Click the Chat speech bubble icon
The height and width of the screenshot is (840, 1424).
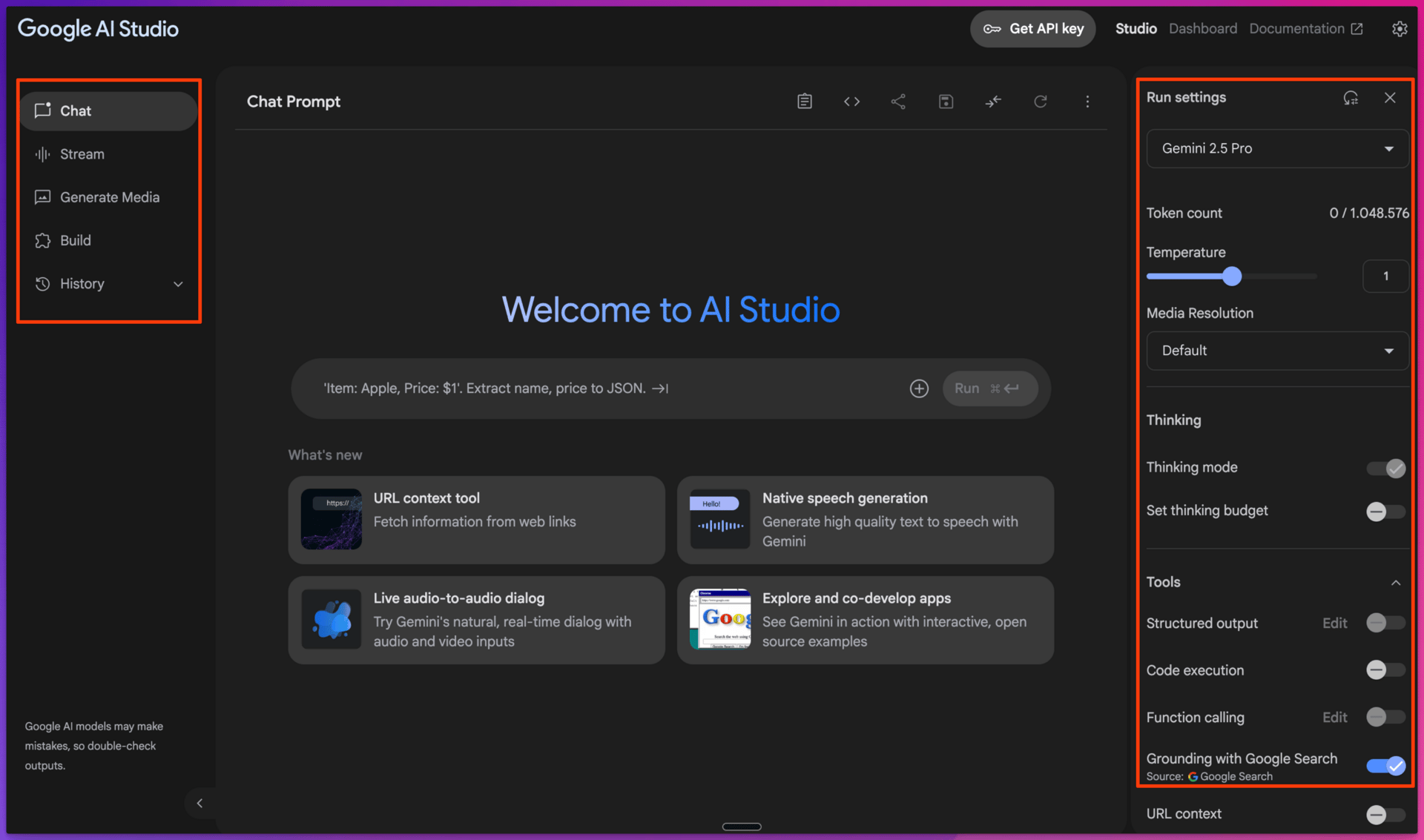[x=43, y=110]
